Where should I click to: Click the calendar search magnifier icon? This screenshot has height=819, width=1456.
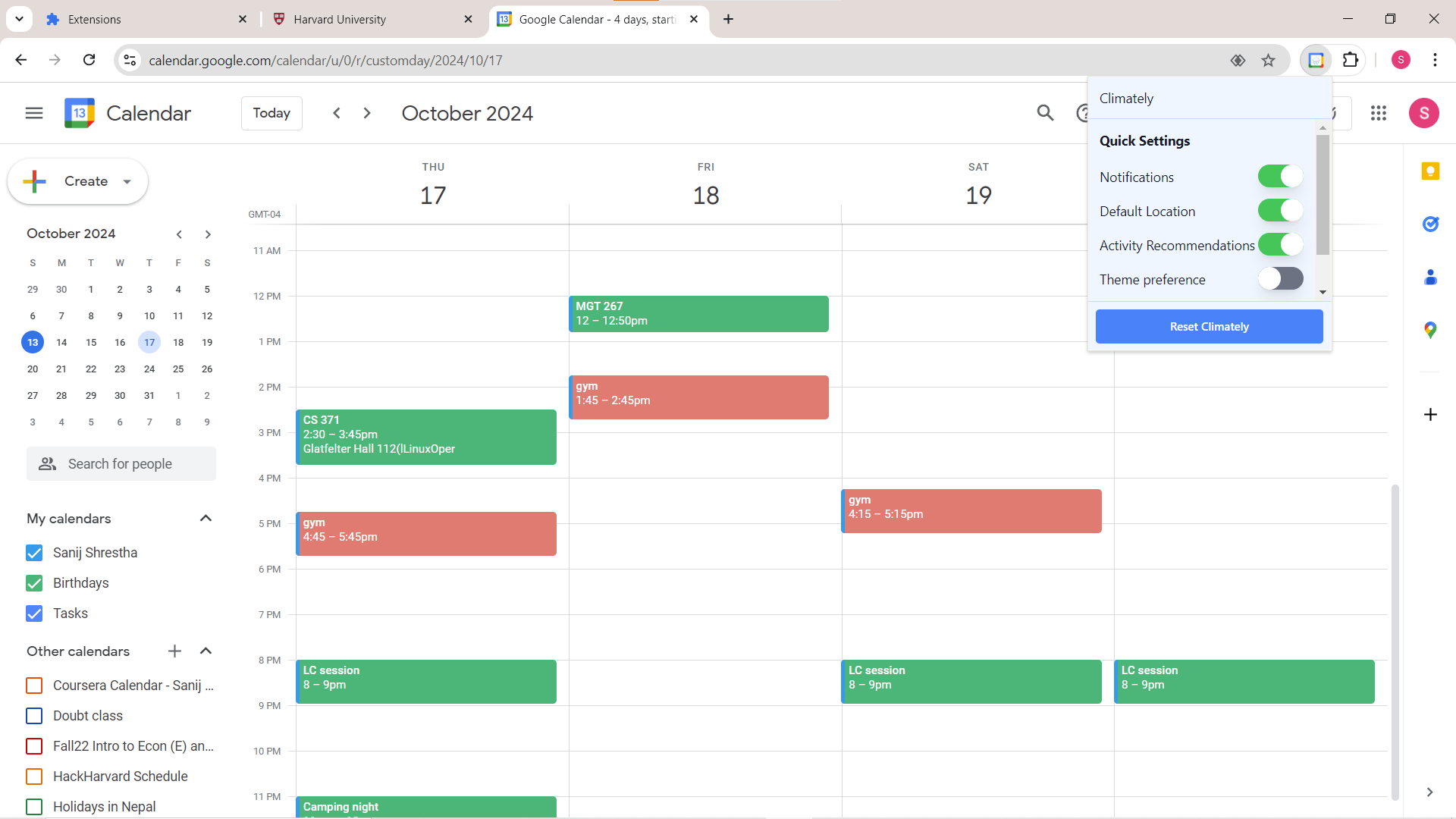[x=1045, y=113]
